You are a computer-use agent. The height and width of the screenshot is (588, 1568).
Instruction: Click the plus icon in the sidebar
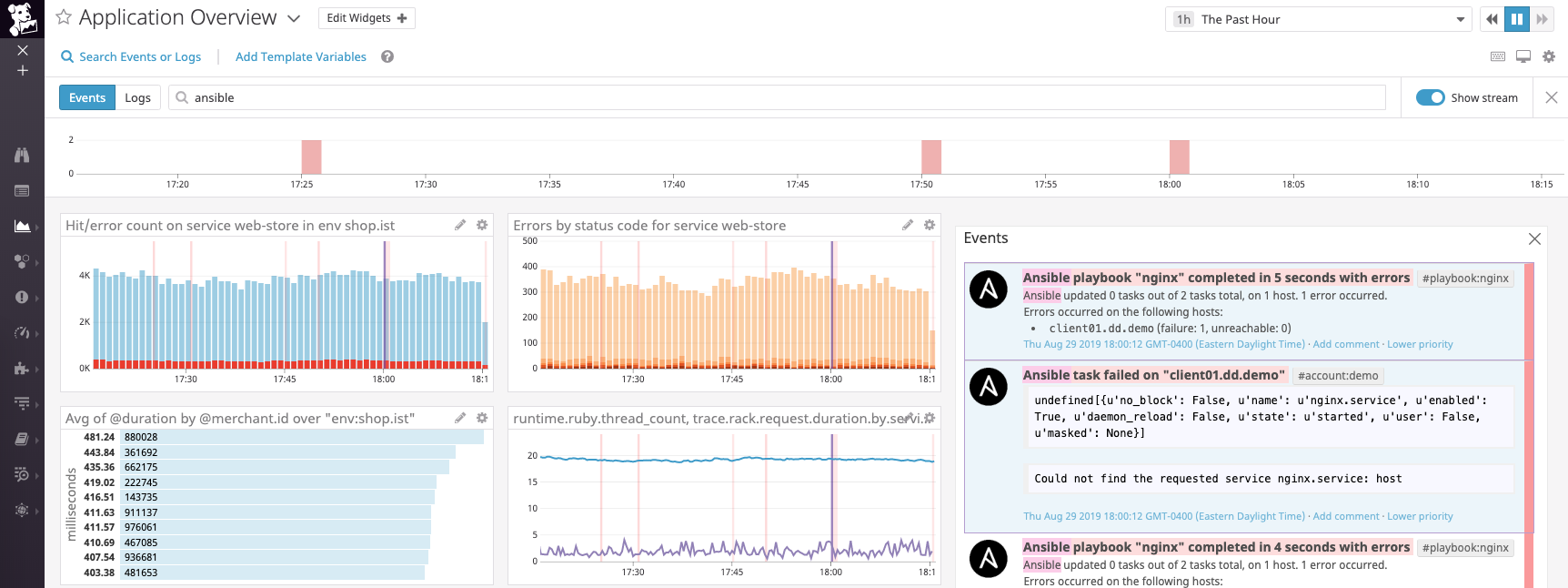[23, 70]
